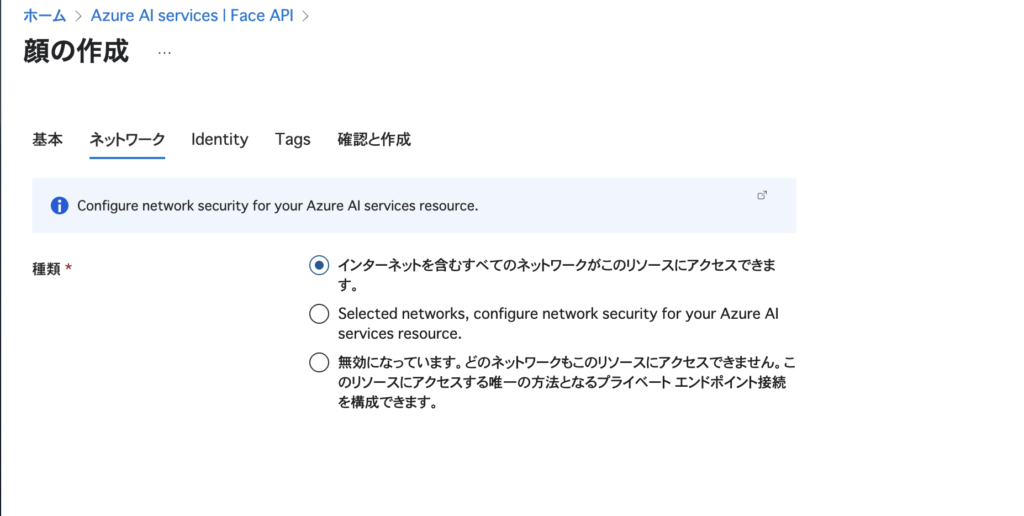Click the 種類 field label
Image resolution: width=1024 pixels, height=516 pixels.
[46, 268]
